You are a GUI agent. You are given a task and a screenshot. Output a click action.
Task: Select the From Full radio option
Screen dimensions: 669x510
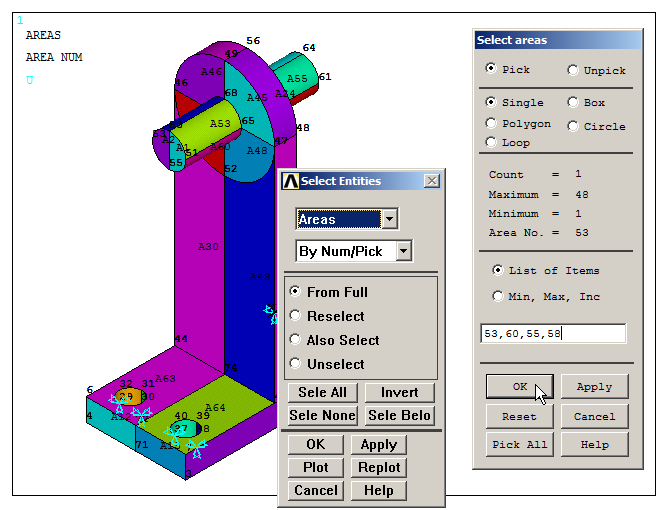(296, 292)
